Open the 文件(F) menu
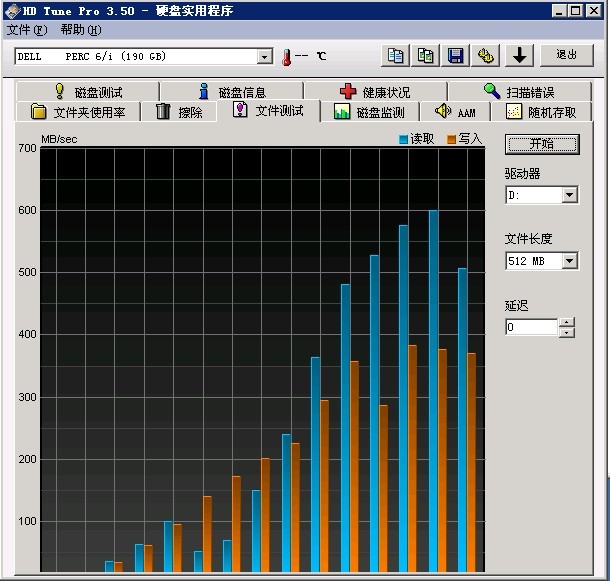Screen dimensions: 610x581 coord(27,30)
